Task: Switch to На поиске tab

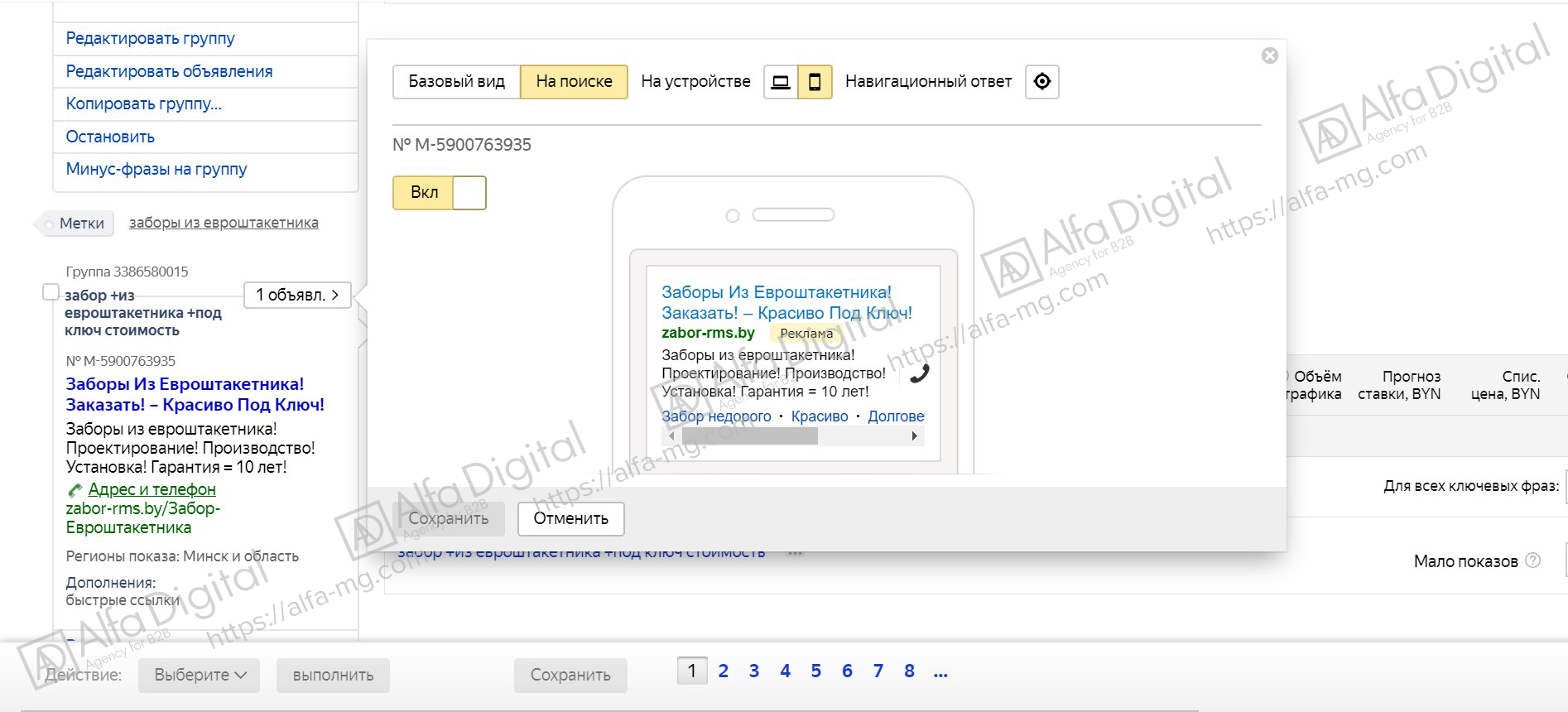Action: [574, 82]
